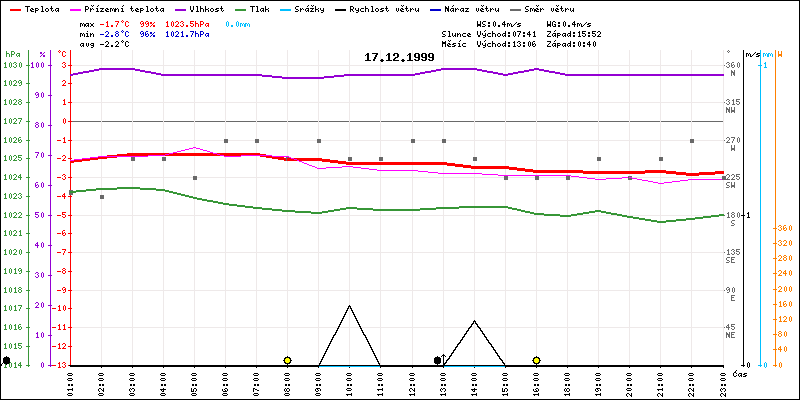Click the yellow sunrise marker near 08:00
The image size is (800, 400).
pos(287,360)
